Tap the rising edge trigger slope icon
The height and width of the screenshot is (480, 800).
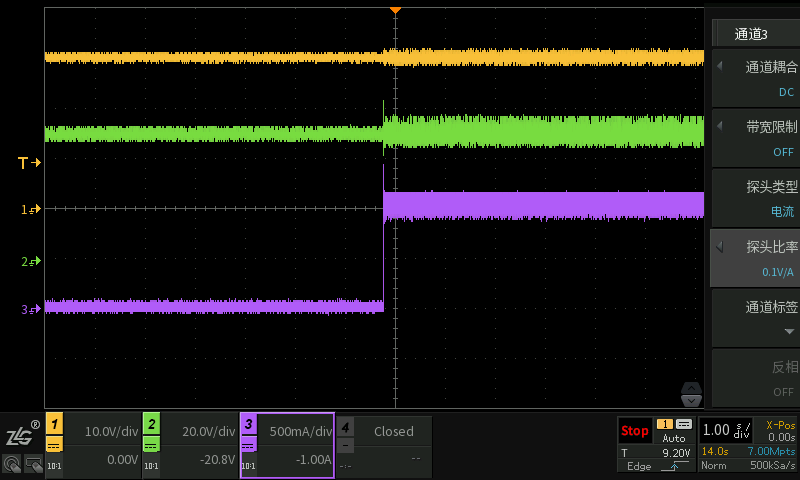(674, 466)
